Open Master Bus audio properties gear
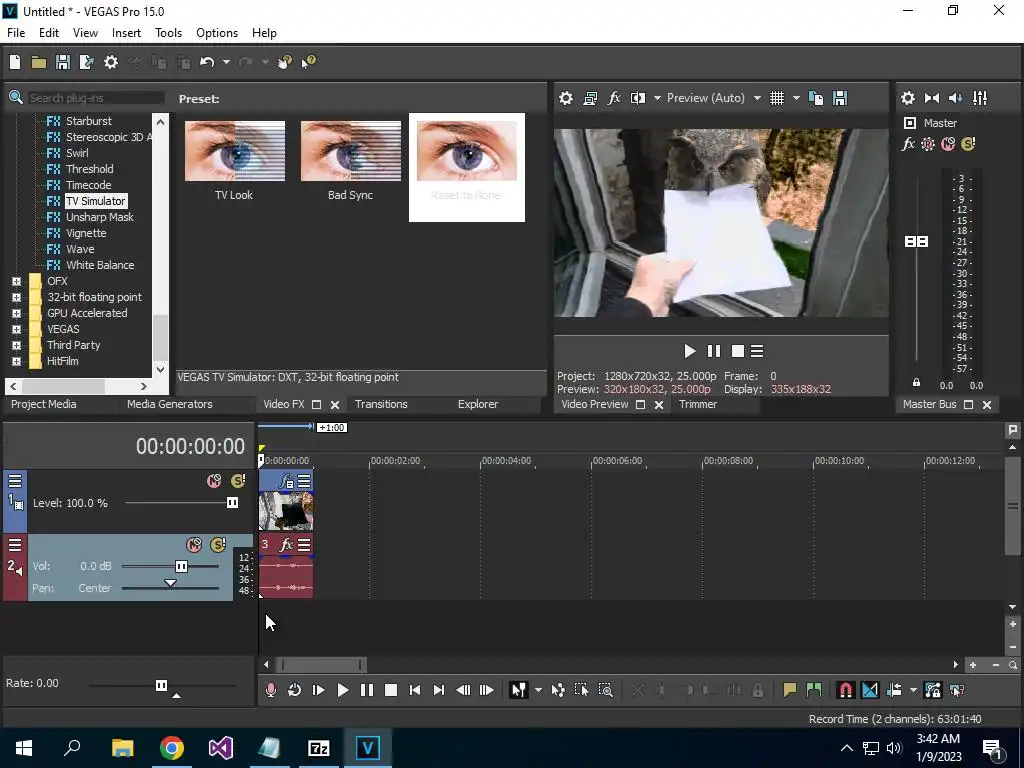 pos(908,98)
